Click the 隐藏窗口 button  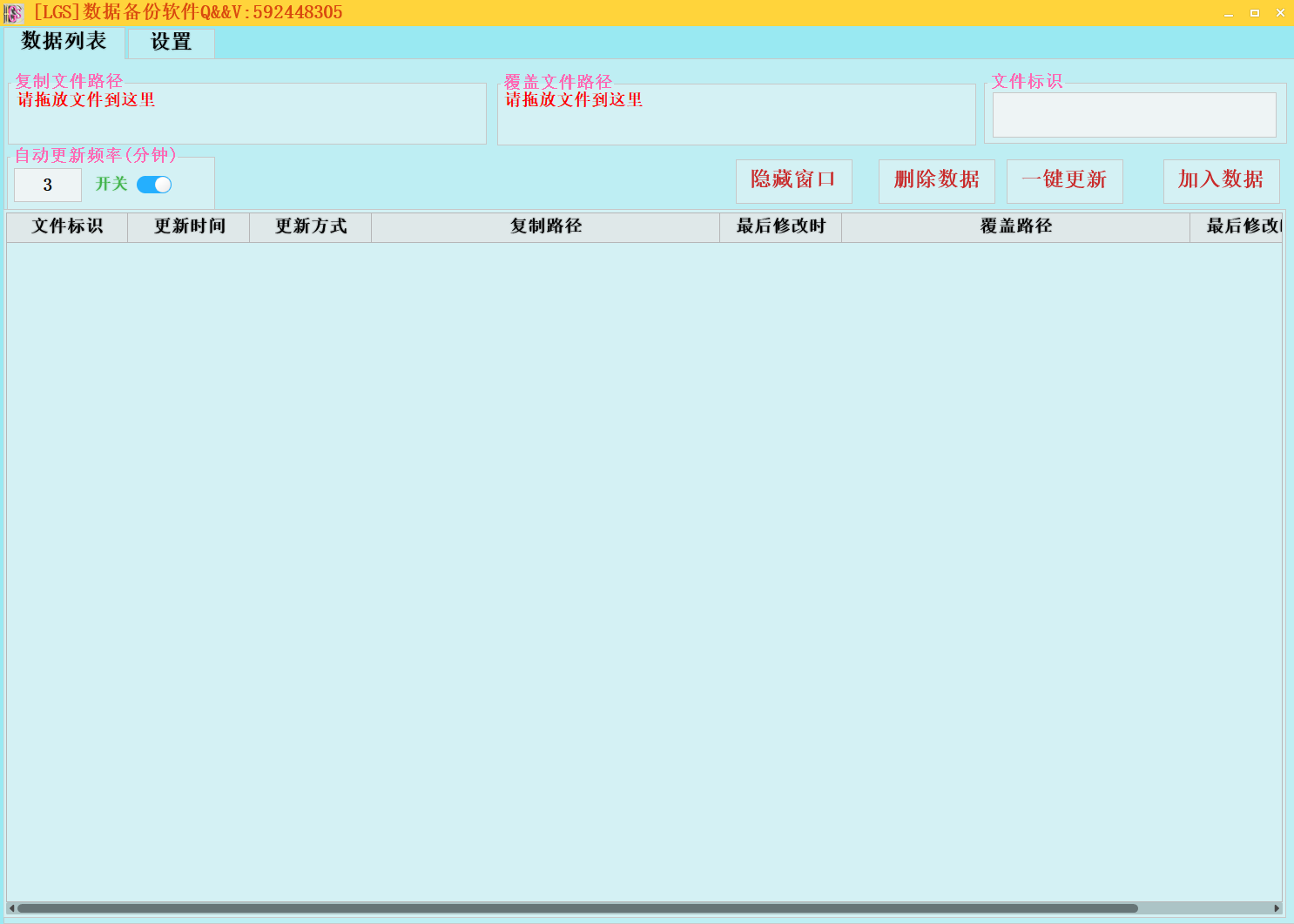click(x=794, y=181)
